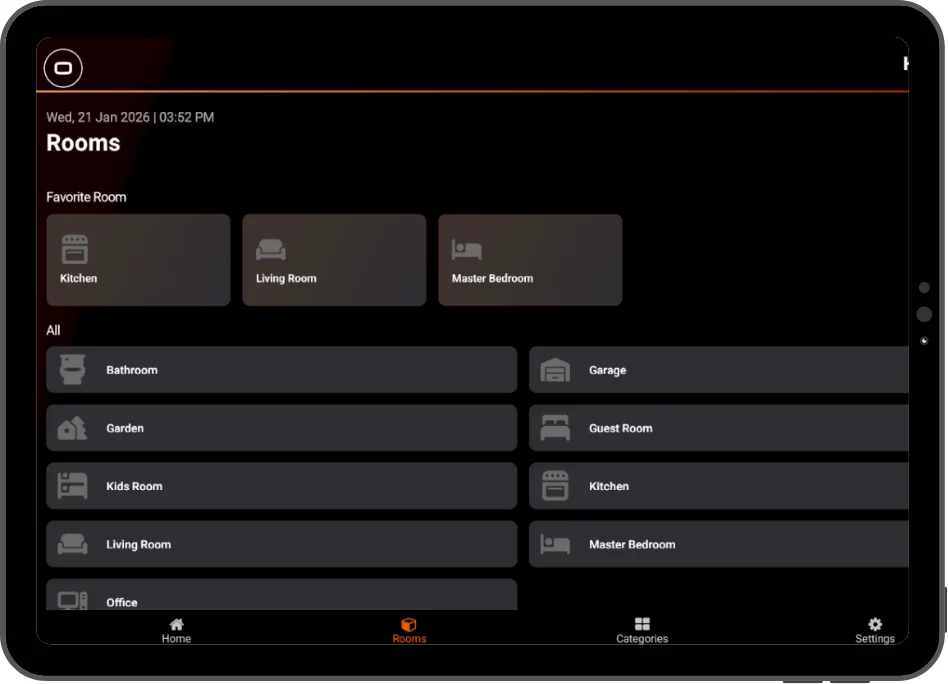Open the Living Room favorite card
948x684 pixels.
point(334,260)
